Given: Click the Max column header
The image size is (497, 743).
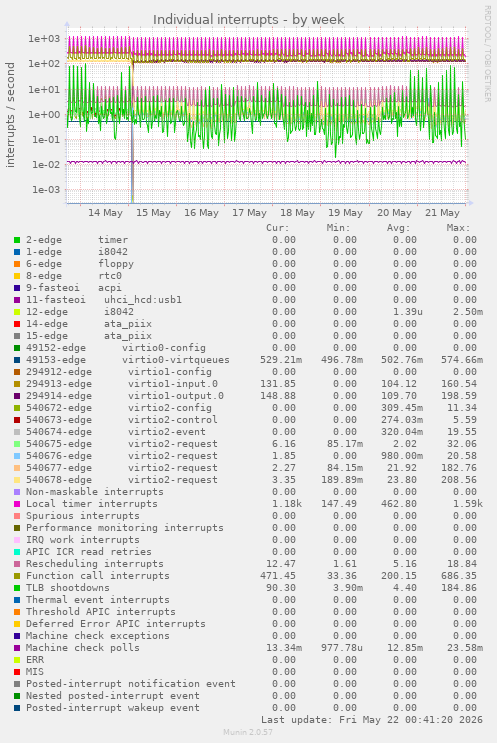Looking at the screenshot, I should tap(458, 228).
